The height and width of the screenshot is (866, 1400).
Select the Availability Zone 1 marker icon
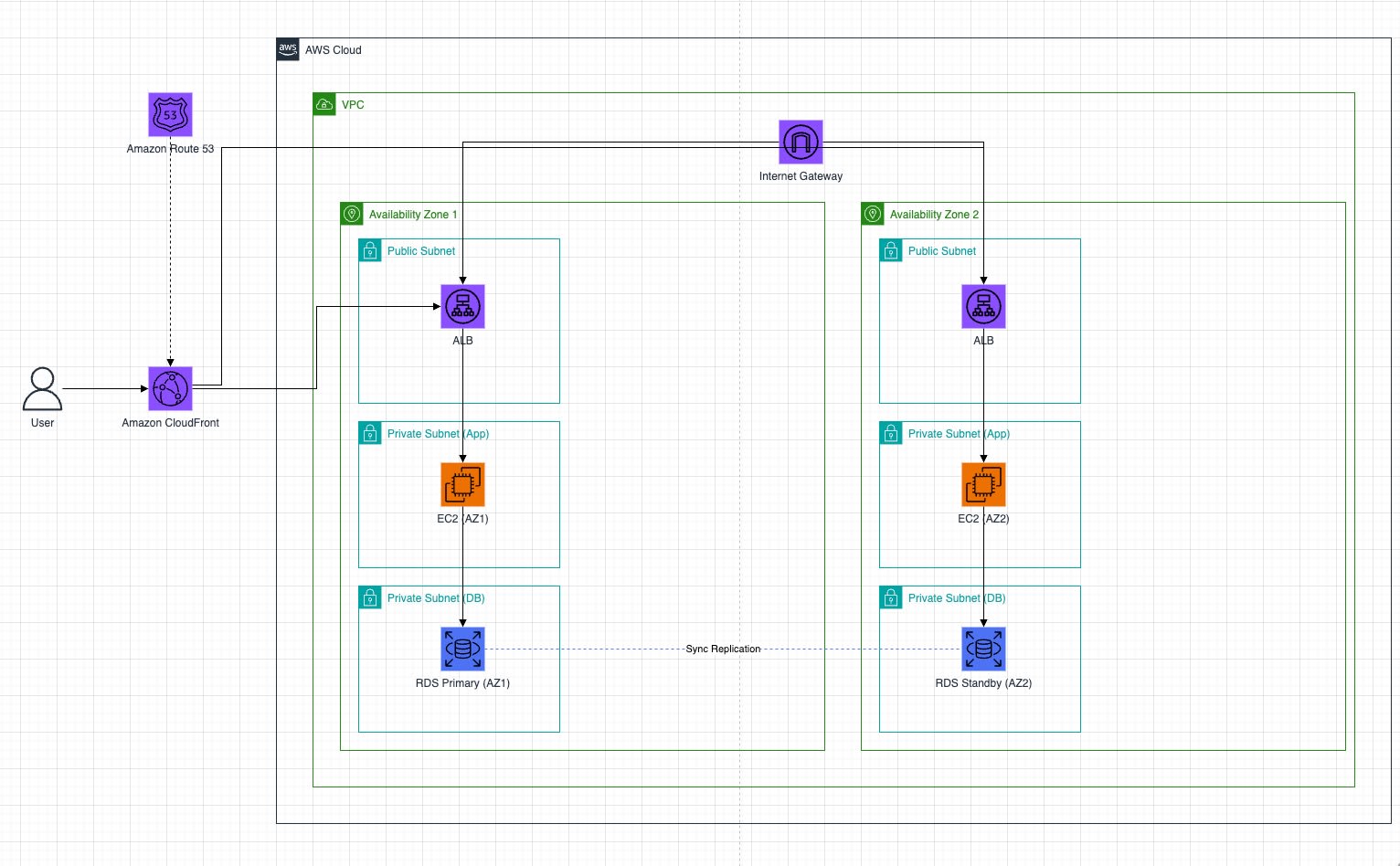point(352,214)
